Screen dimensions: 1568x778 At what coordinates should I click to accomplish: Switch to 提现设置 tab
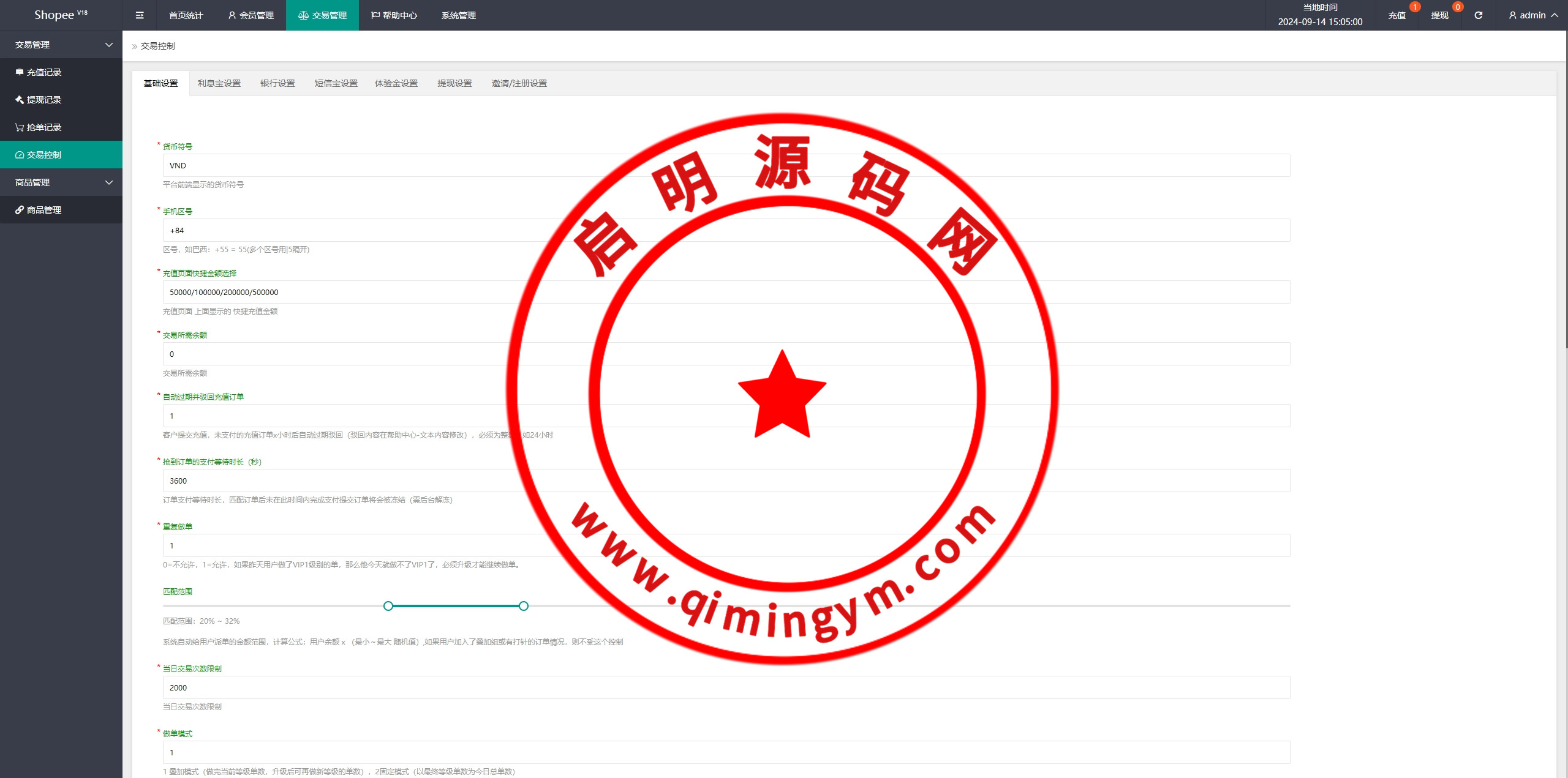tap(454, 83)
